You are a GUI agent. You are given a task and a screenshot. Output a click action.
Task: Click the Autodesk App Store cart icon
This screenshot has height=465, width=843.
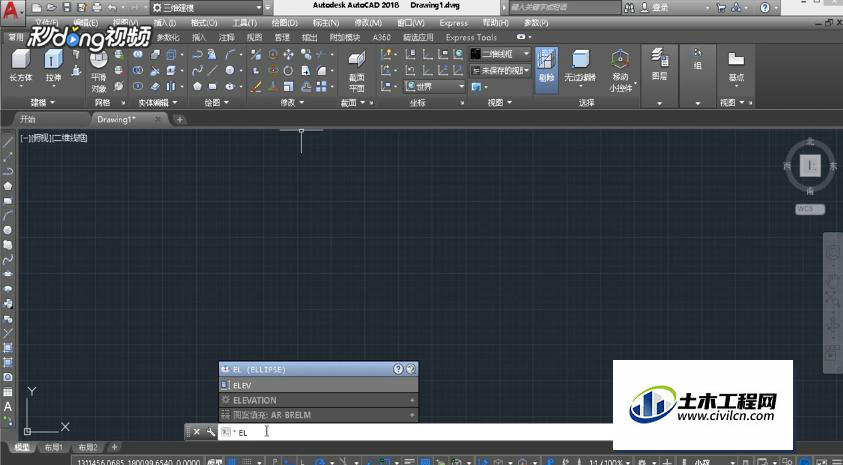(721, 8)
